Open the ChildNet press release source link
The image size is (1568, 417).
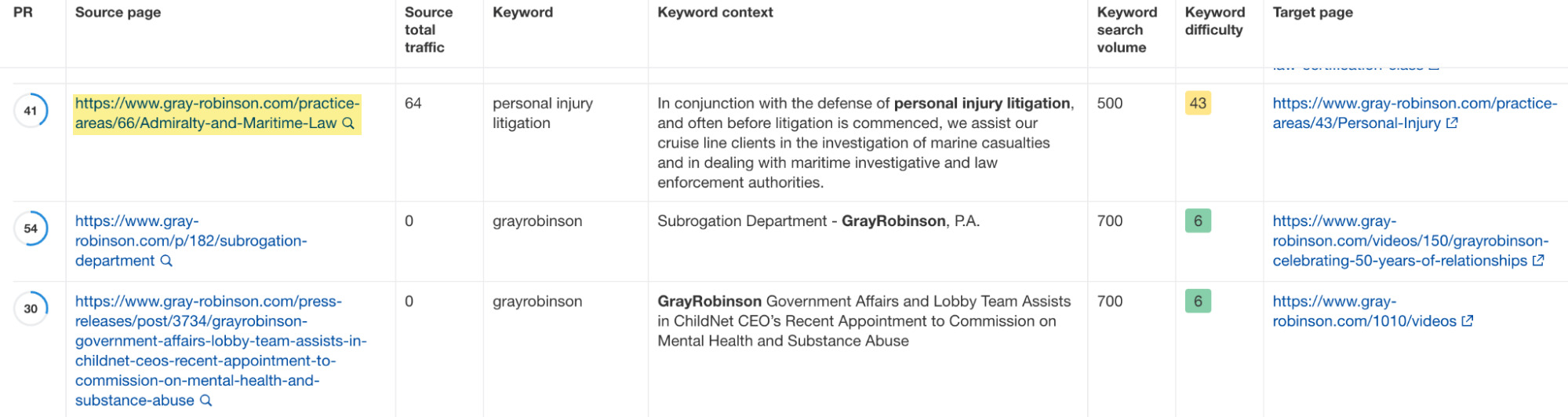click(220, 351)
